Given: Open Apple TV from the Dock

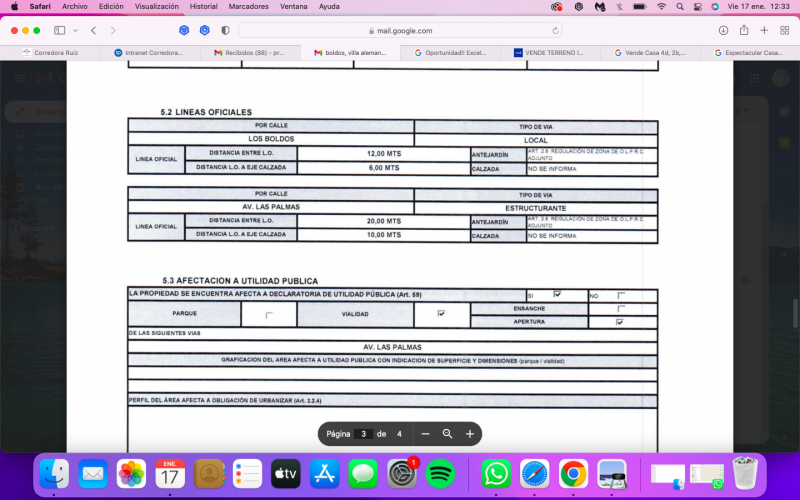Looking at the screenshot, I should [286, 474].
